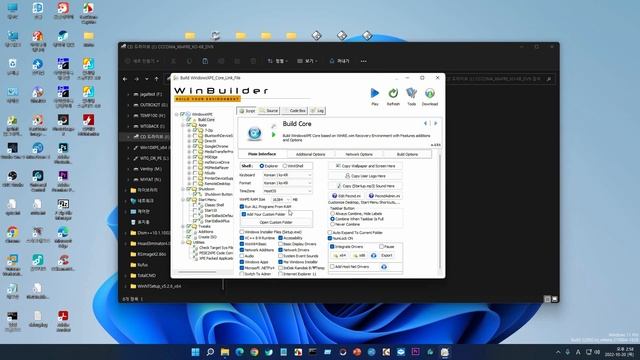The width and height of the screenshot is (640, 360).
Task: Open the Explorer three-dots more menu
Action: [x=364, y=61]
